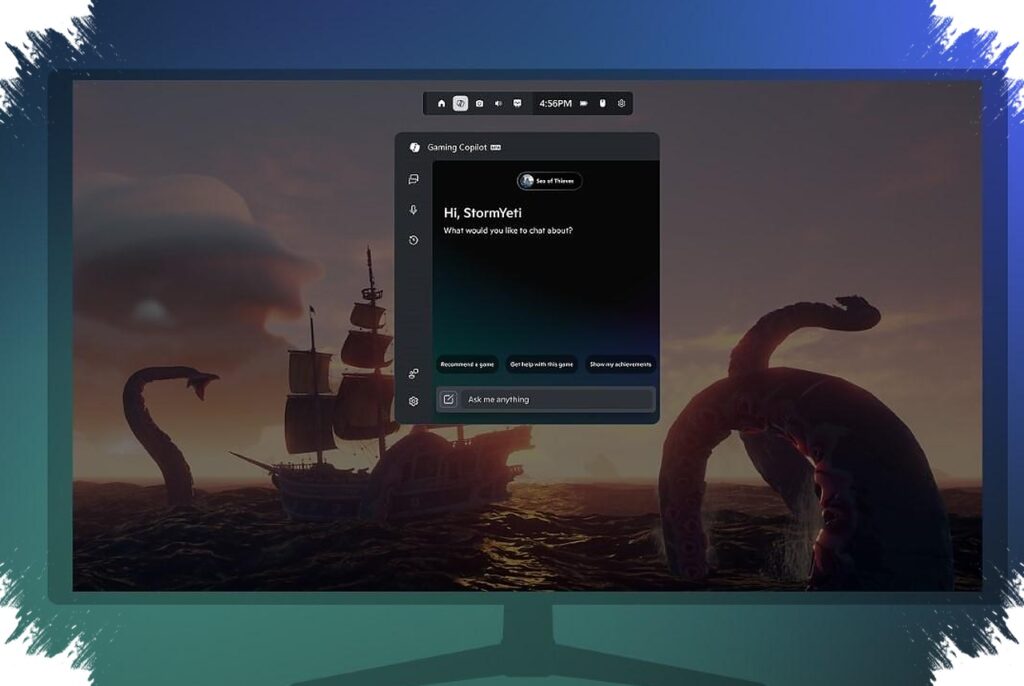Click the Gaming Copilot title text
Image resolution: width=1024 pixels, height=686 pixels.
tap(456, 148)
